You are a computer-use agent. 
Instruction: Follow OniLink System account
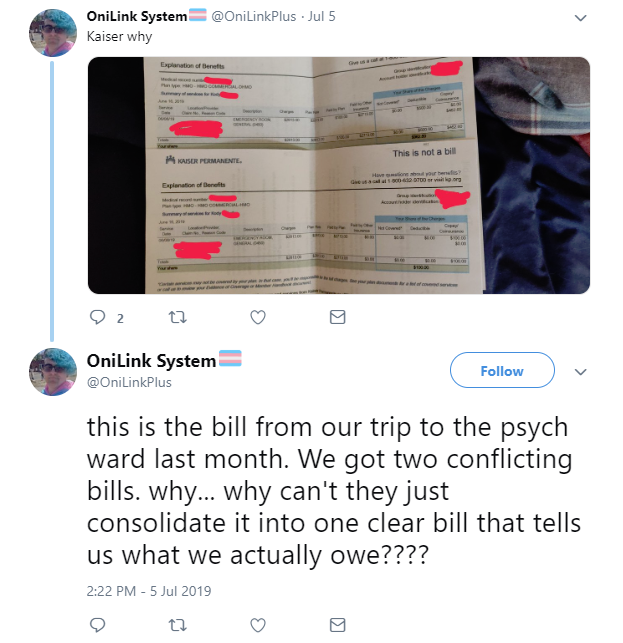point(502,370)
